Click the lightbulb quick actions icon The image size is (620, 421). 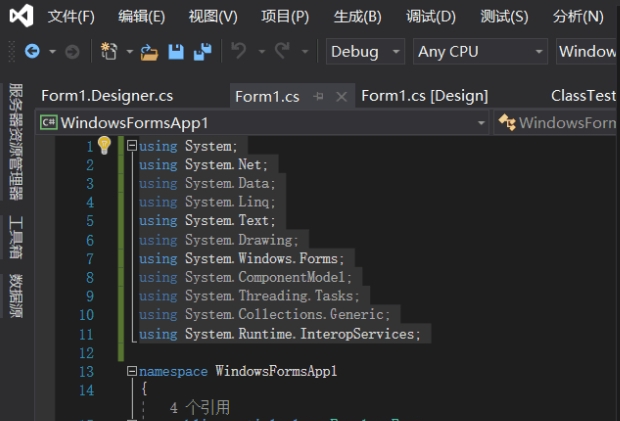[104, 145]
